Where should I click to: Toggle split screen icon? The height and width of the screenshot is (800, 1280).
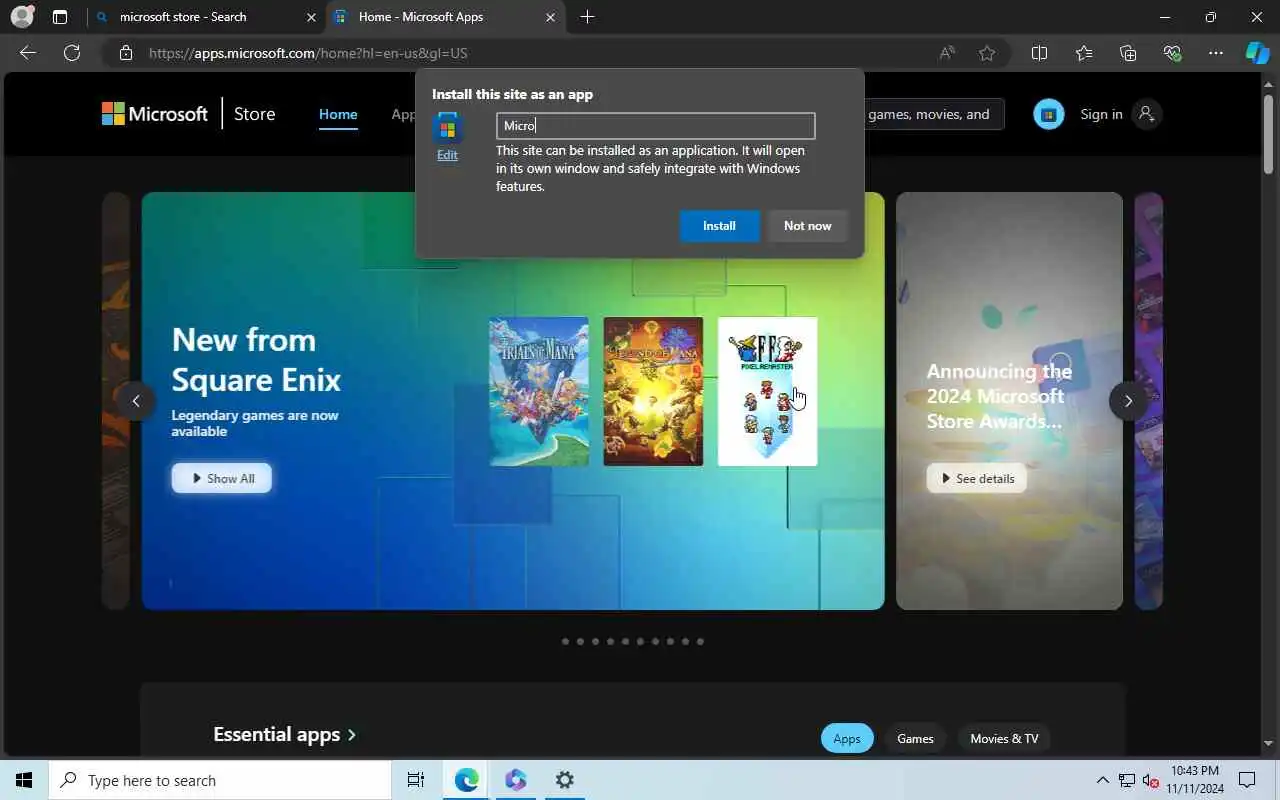(x=1039, y=53)
